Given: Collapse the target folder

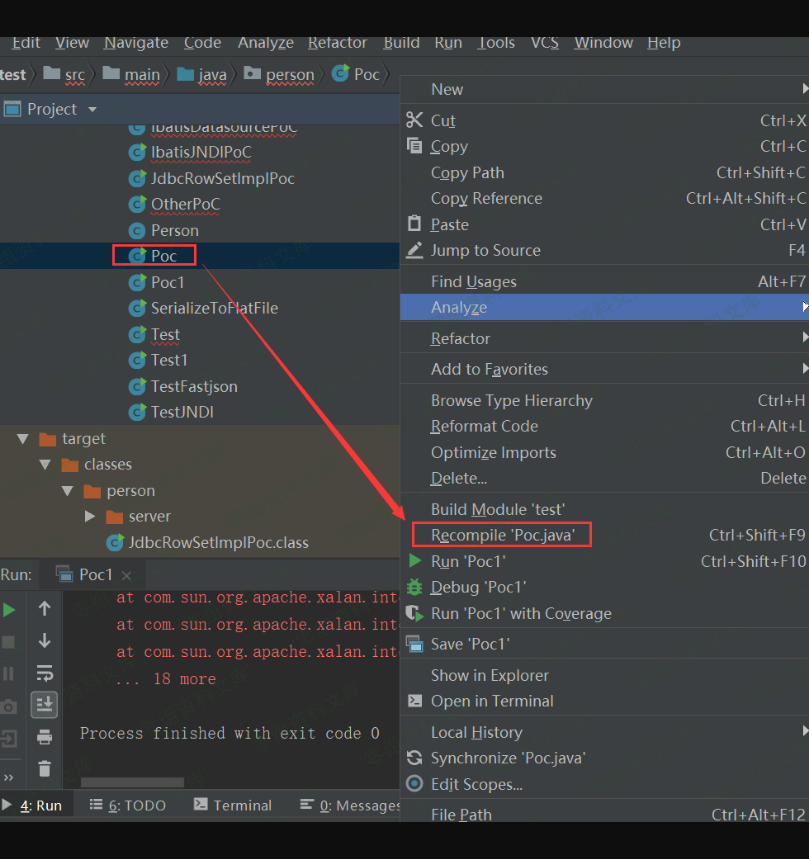Looking at the screenshot, I should (x=22, y=439).
